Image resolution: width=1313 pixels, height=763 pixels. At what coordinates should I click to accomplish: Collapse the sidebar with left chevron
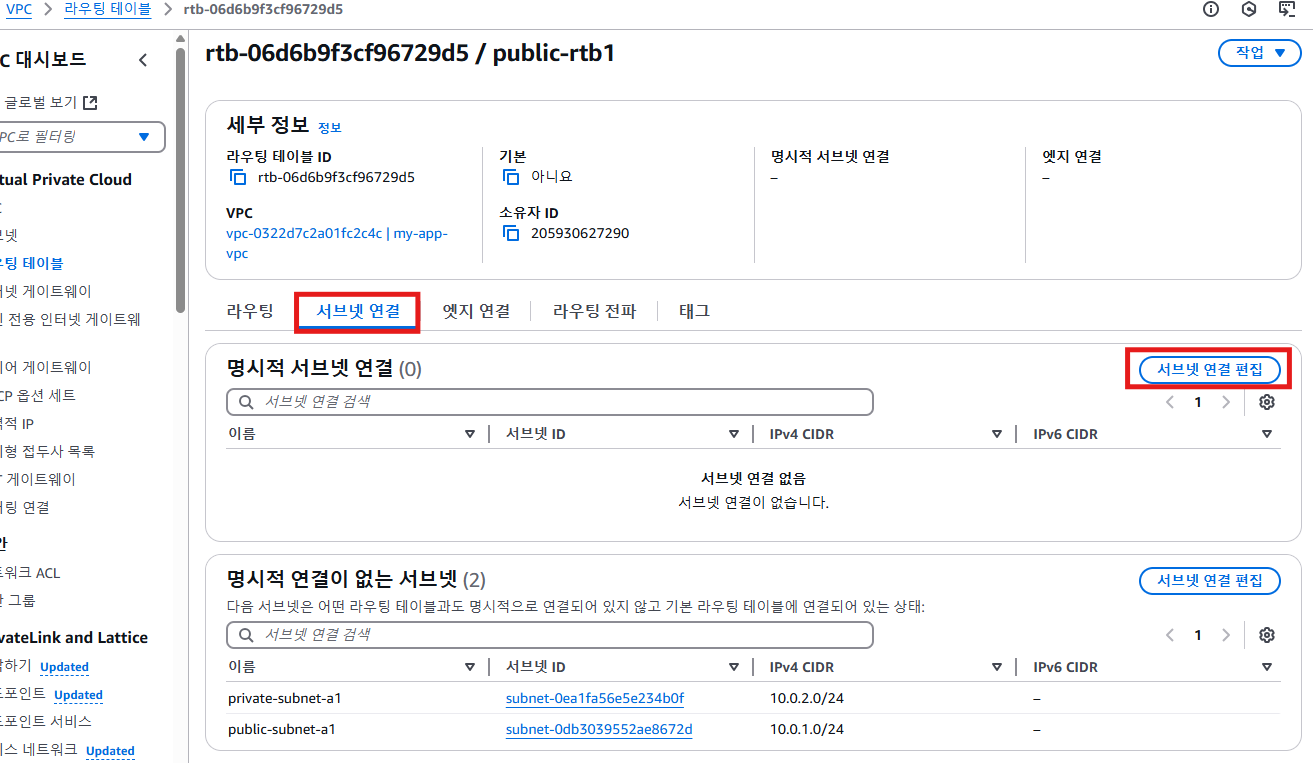coord(143,60)
